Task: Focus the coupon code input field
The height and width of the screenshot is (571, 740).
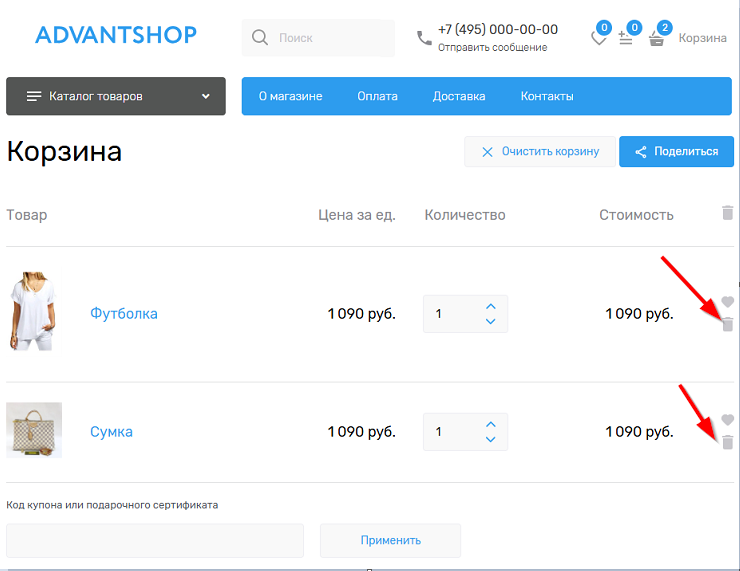Action: coord(155,540)
